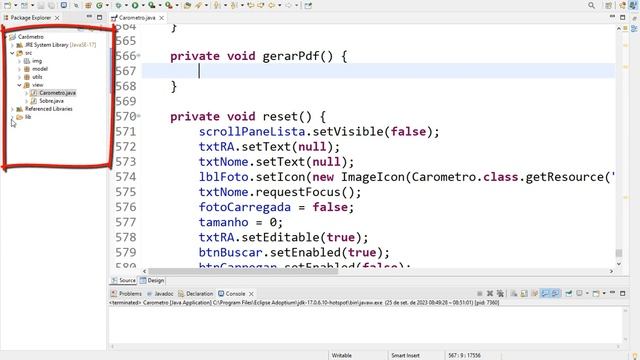Select the Carômetro project node
Viewport: 640px width, 360px height.
pos(31,37)
